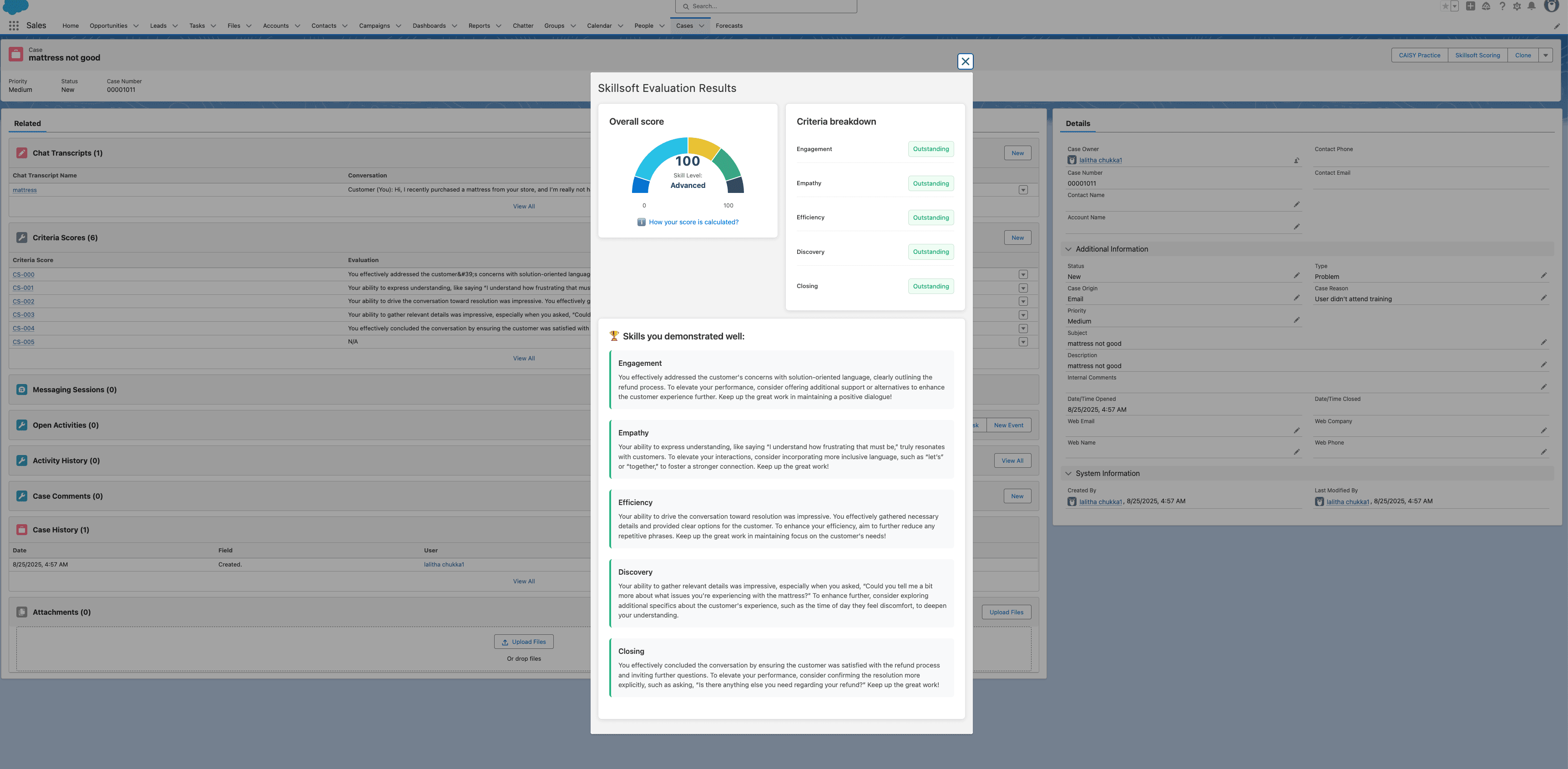Click New in Chat Transcripts list

pyautogui.click(x=1017, y=153)
